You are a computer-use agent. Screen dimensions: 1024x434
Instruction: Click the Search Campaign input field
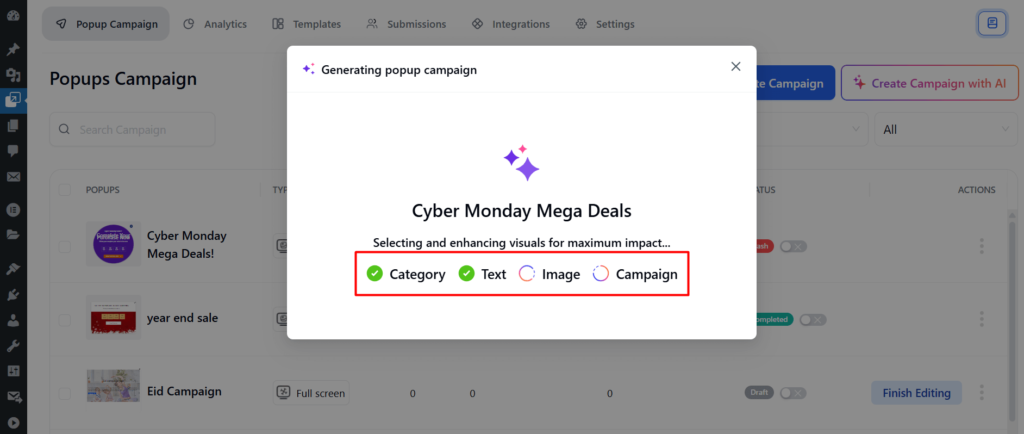pyautogui.click(x=133, y=129)
